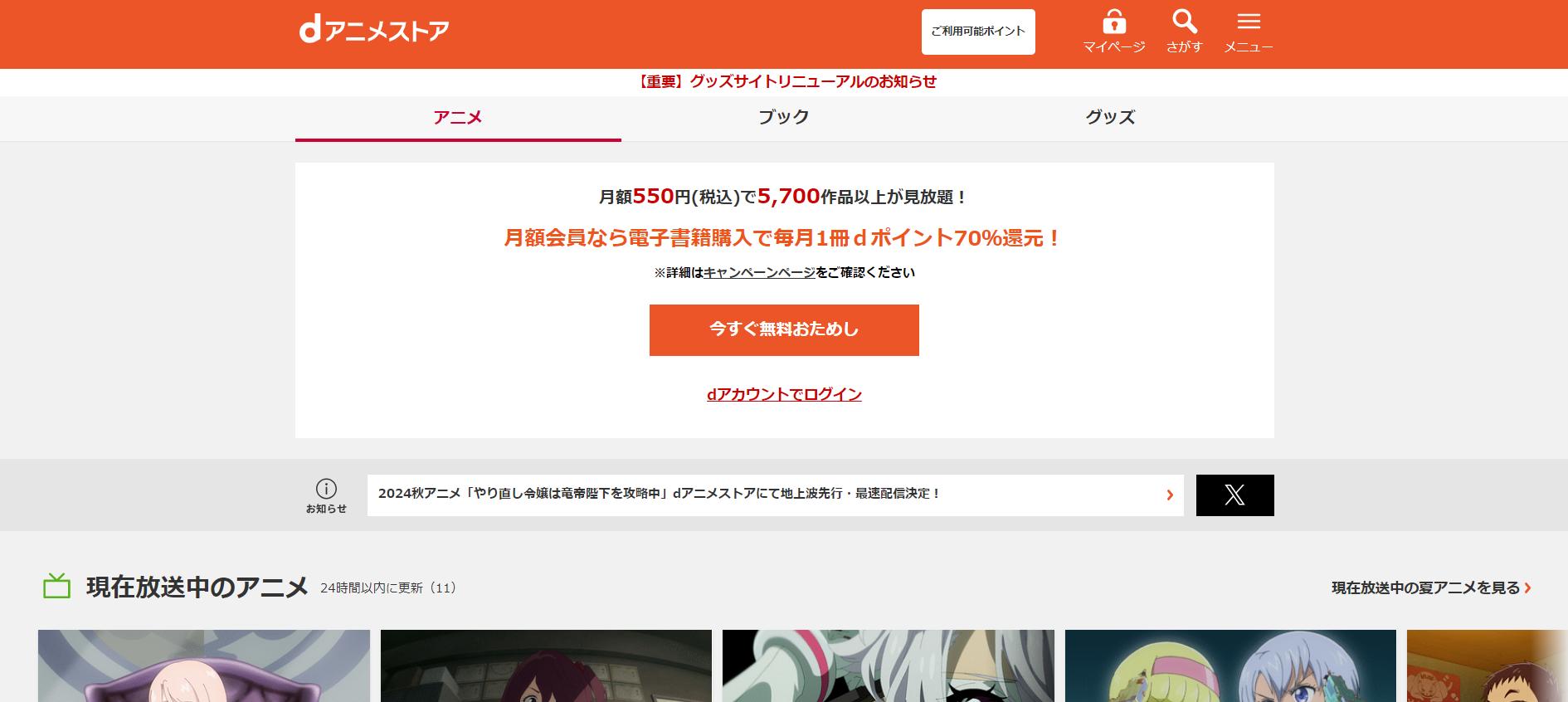
Task: Click 今すぐ無料おためし button
Action: pos(784,330)
